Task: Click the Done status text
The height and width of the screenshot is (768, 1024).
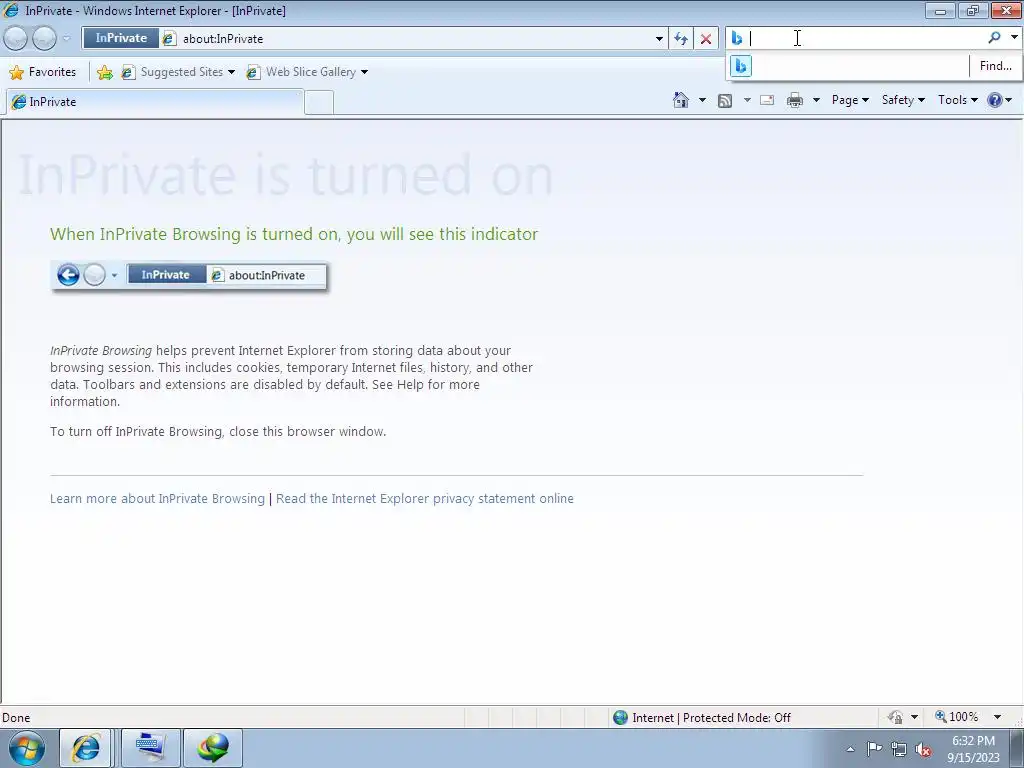Action: [x=16, y=718]
